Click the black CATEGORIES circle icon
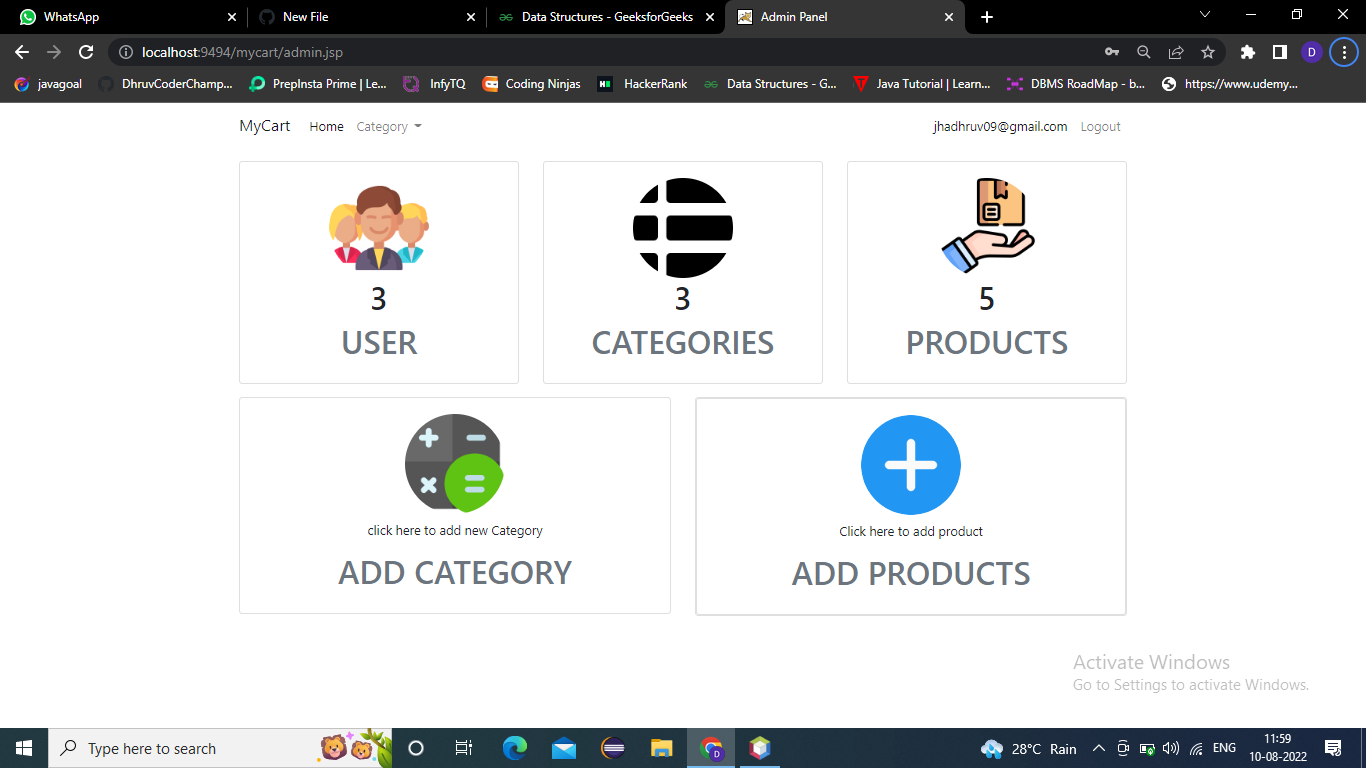The width and height of the screenshot is (1366, 768). 682,228
